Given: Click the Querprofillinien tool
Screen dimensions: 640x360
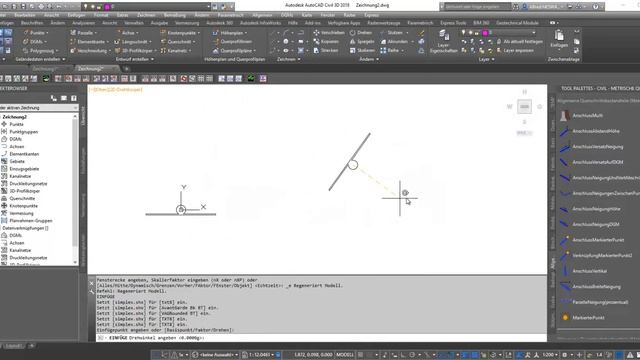Looking at the screenshot, I should (232, 42).
